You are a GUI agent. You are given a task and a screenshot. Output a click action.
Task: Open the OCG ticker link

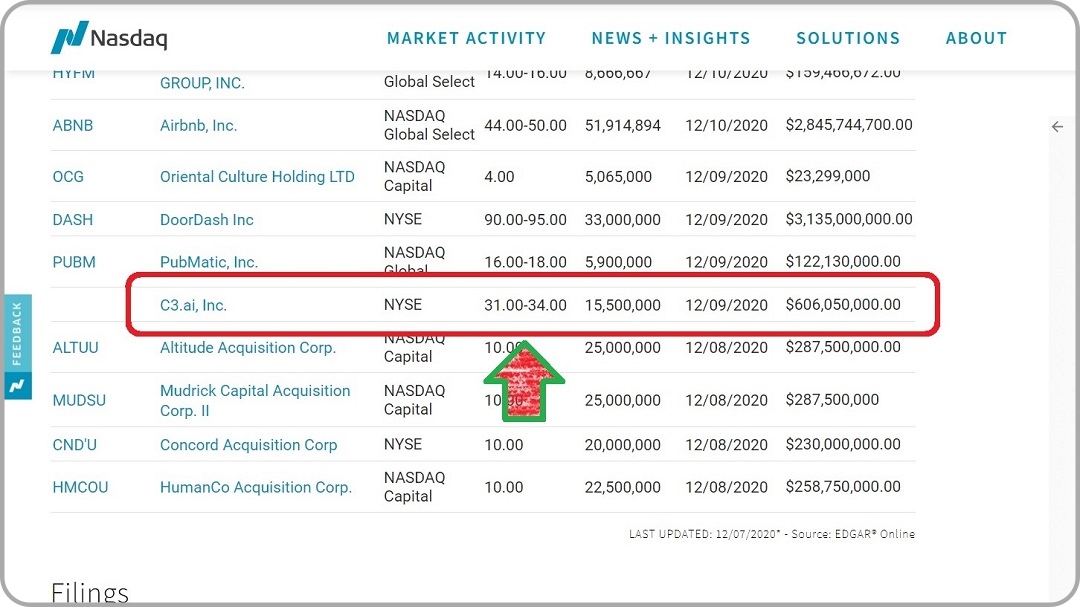tap(68, 176)
